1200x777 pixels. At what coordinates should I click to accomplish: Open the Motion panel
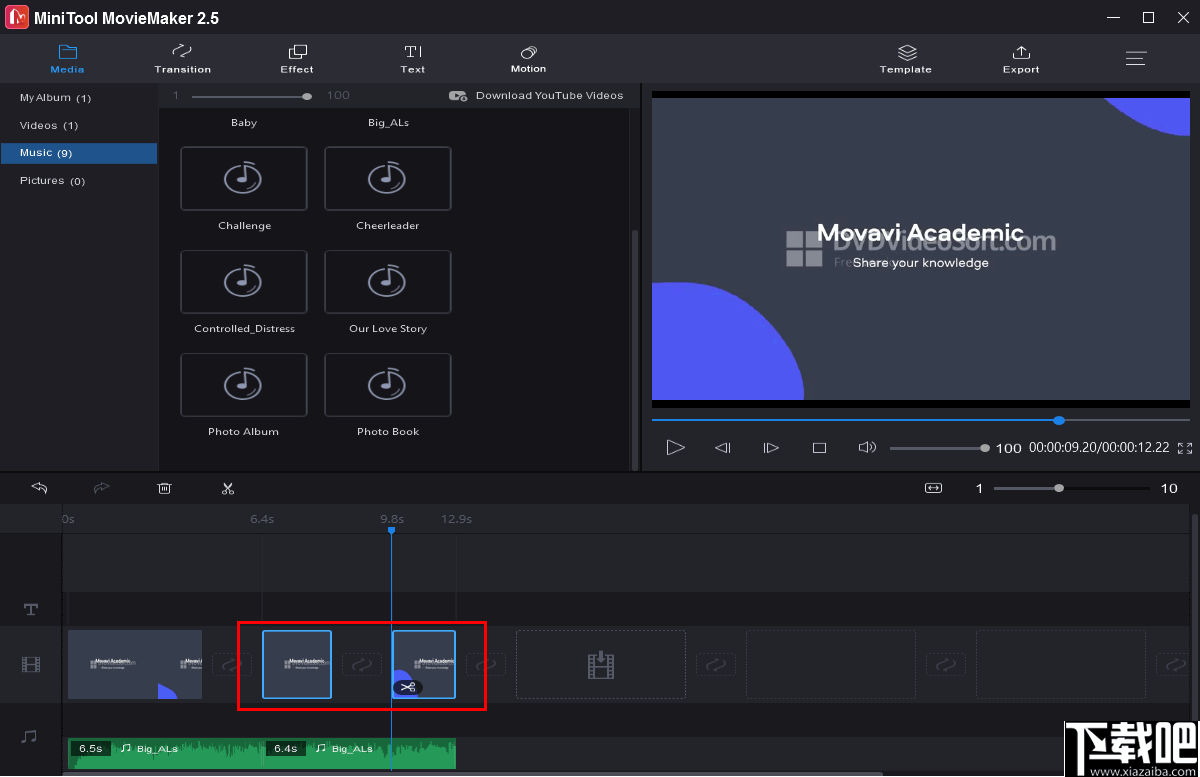coord(528,58)
